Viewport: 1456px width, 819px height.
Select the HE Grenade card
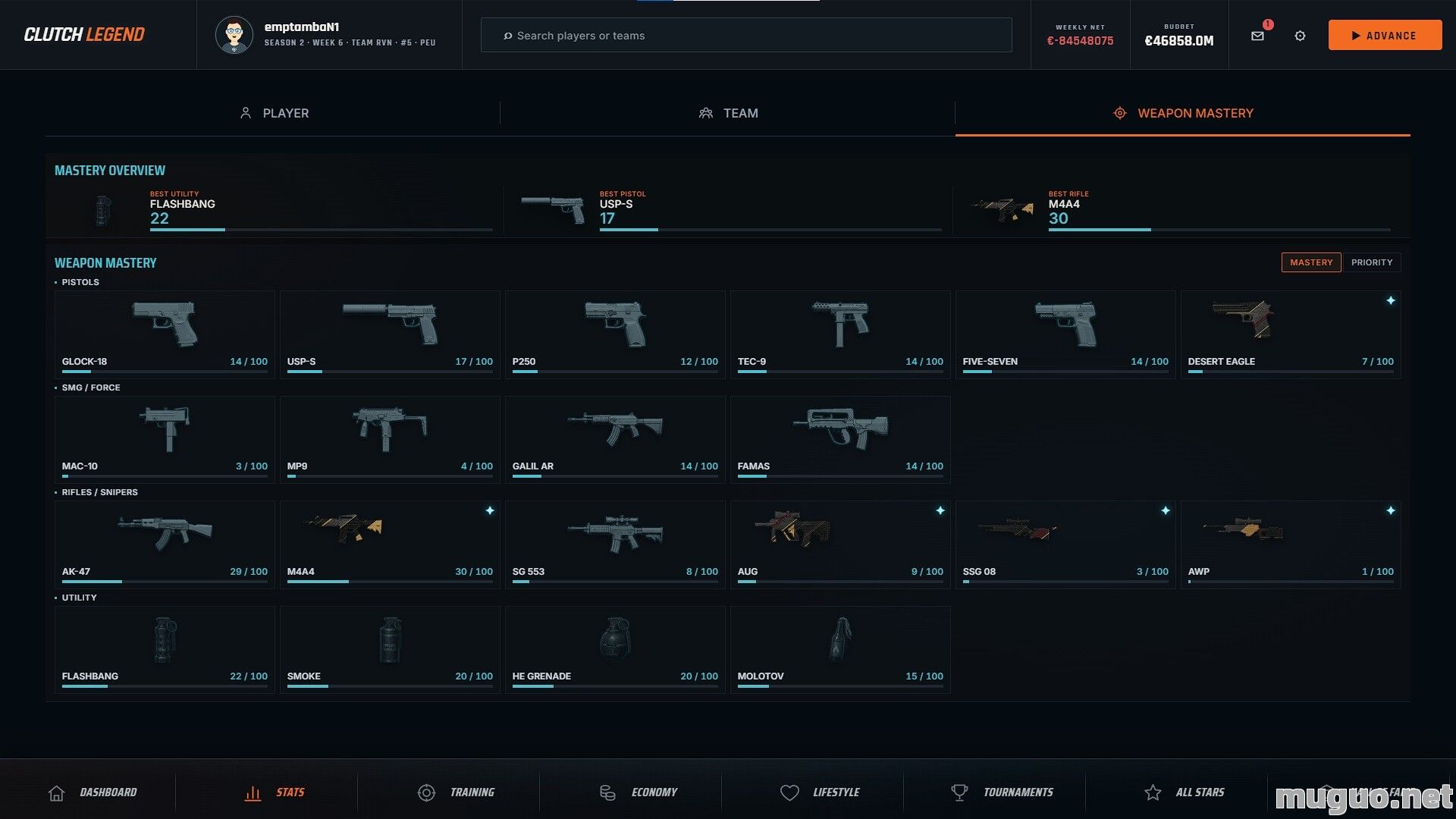615,650
